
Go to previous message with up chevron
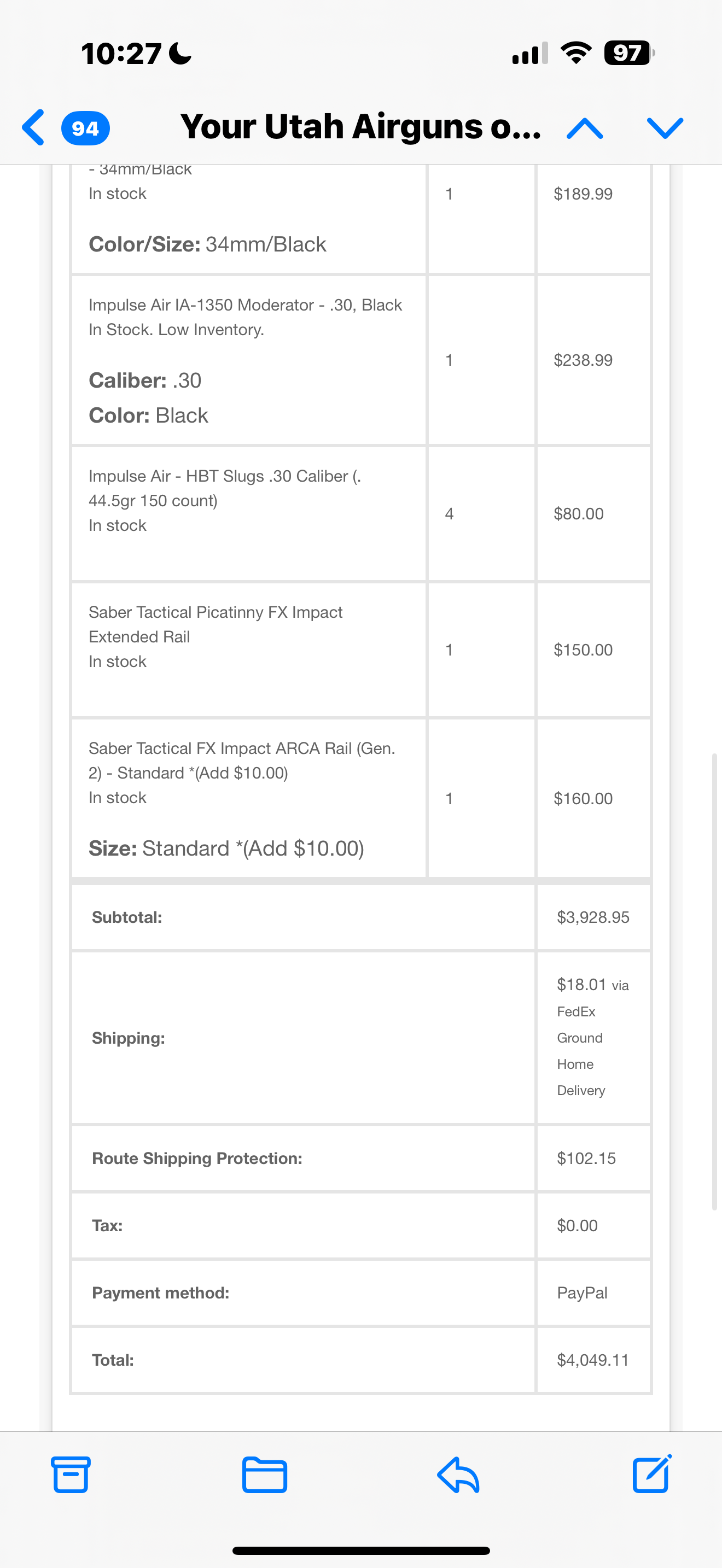584,128
